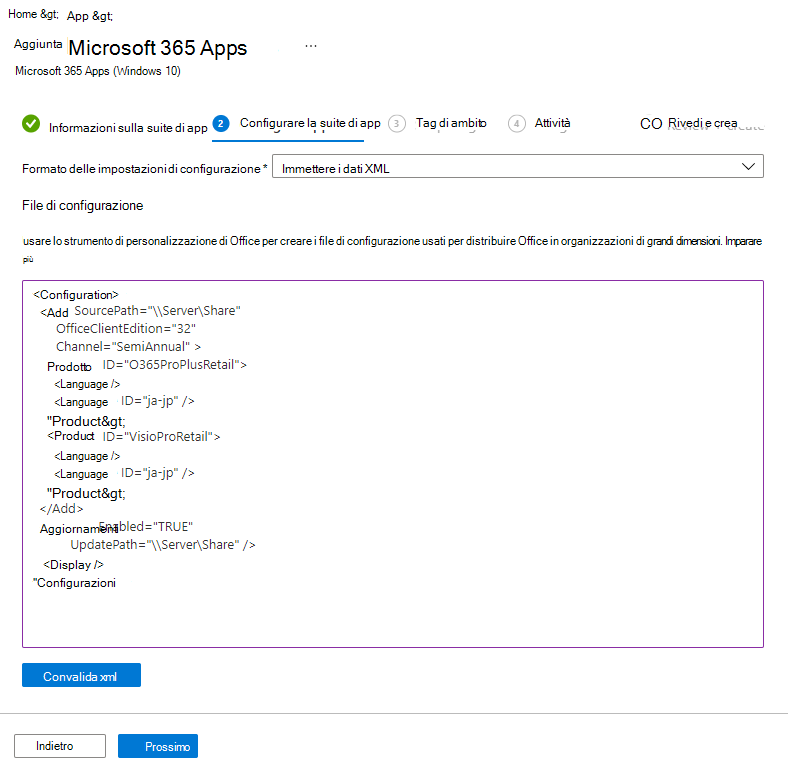Screen dimensions: 788x765
Task: Click the UpdatePath="\\Server\Share" line
Action: click(x=163, y=545)
